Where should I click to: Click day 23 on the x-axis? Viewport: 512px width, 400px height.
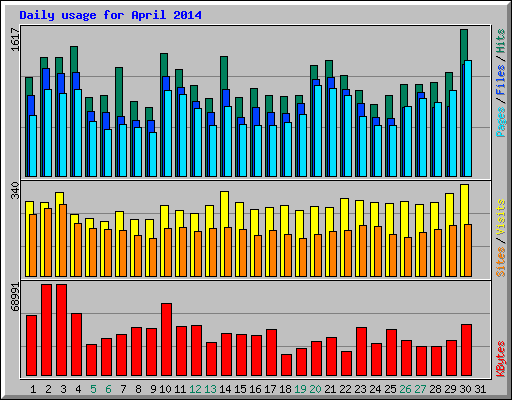360,389
